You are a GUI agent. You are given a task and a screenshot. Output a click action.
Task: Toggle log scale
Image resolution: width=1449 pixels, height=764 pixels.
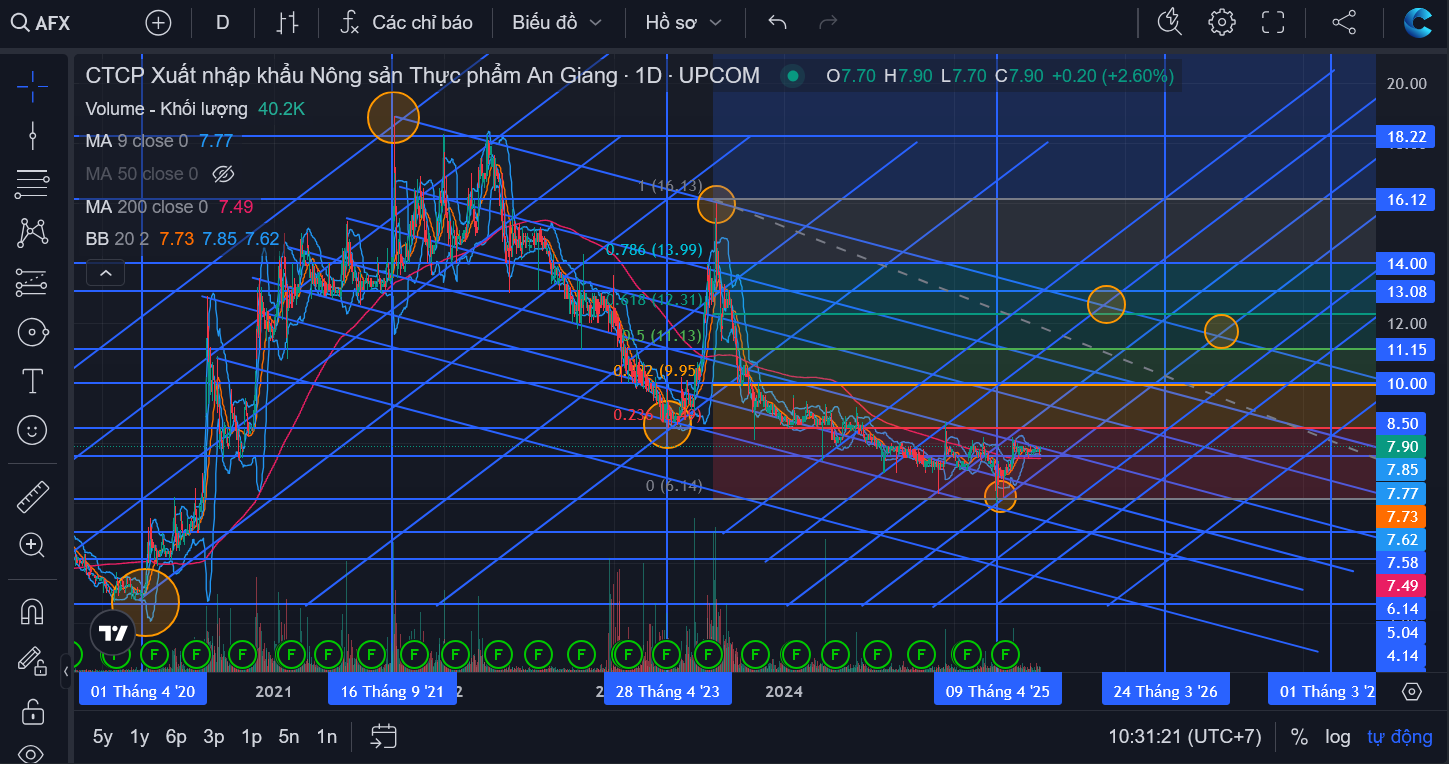click(1337, 737)
